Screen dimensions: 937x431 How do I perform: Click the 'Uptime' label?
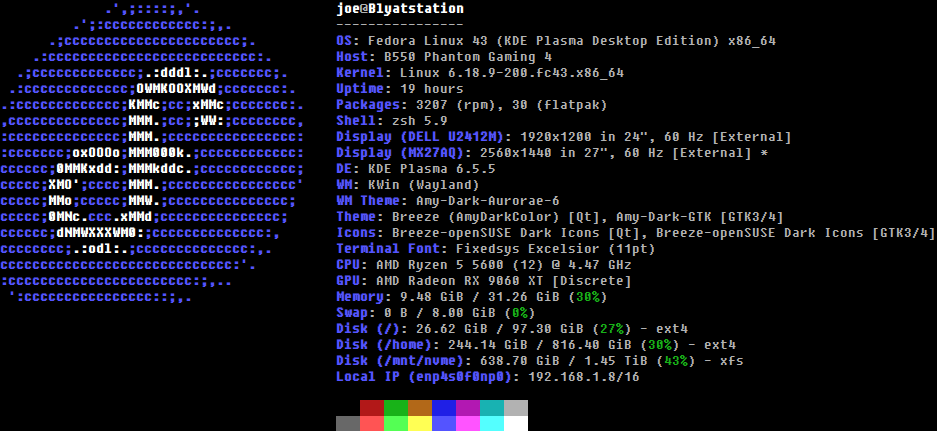pos(360,89)
